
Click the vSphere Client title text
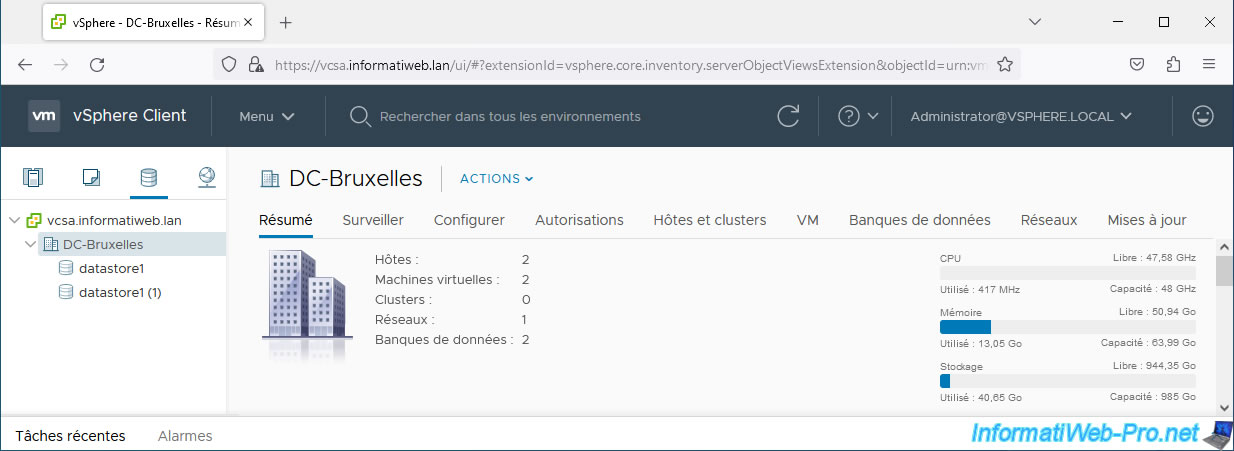130,116
